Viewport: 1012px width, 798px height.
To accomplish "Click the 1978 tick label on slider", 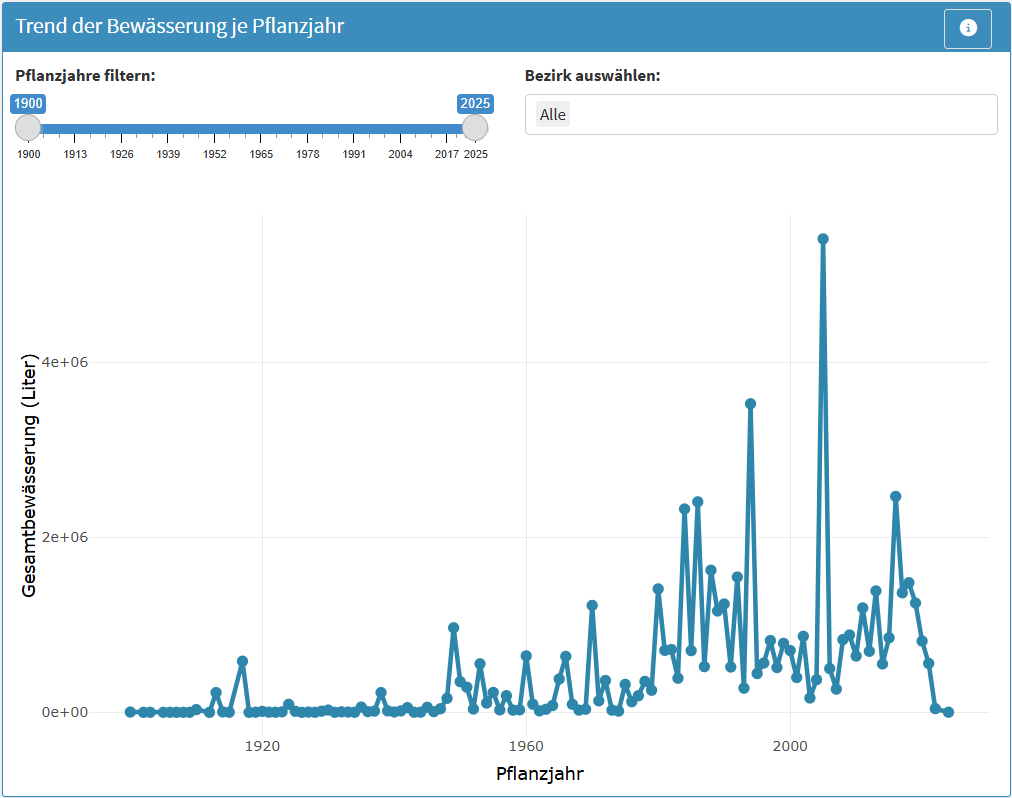I will [x=308, y=154].
